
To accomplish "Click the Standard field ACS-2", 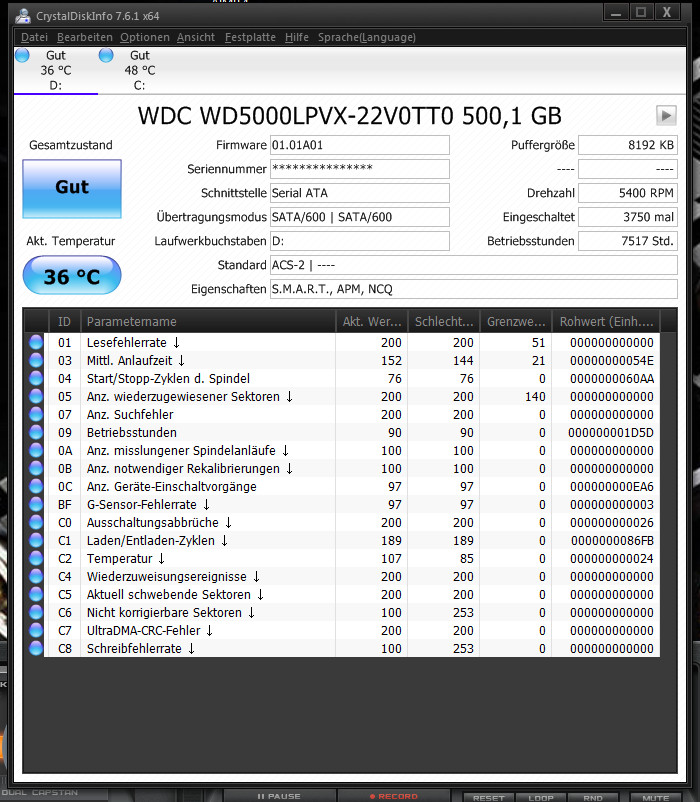I will pos(473,265).
